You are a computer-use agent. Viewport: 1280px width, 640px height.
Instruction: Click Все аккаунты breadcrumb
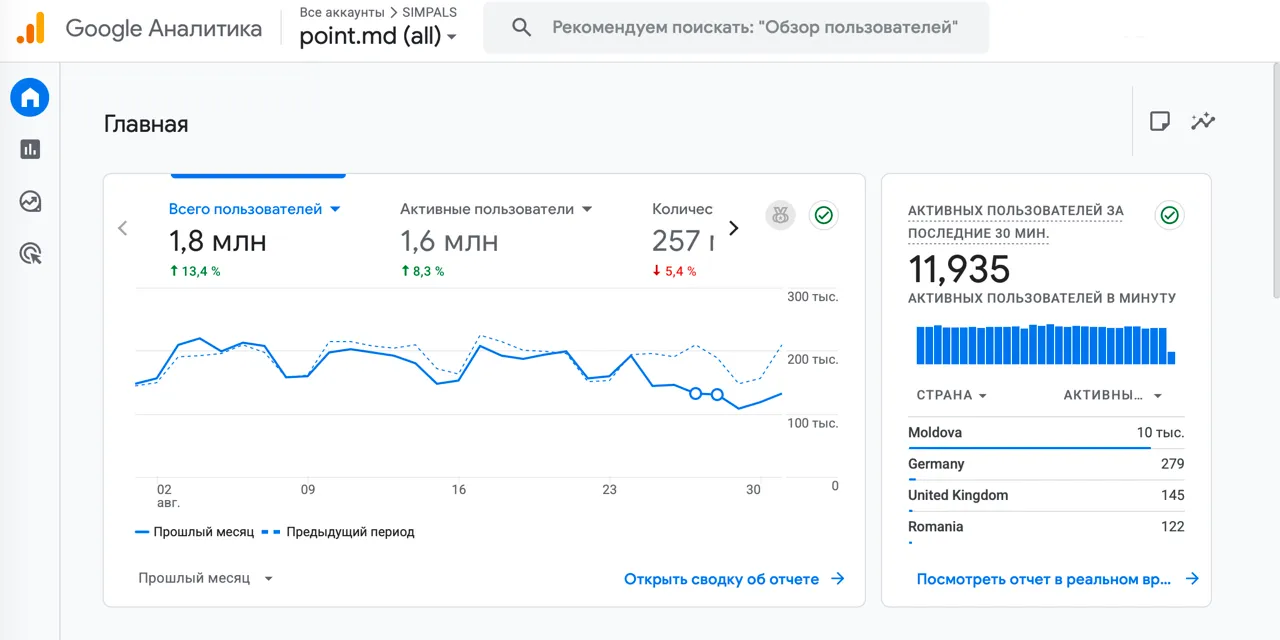[x=342, y=13]
